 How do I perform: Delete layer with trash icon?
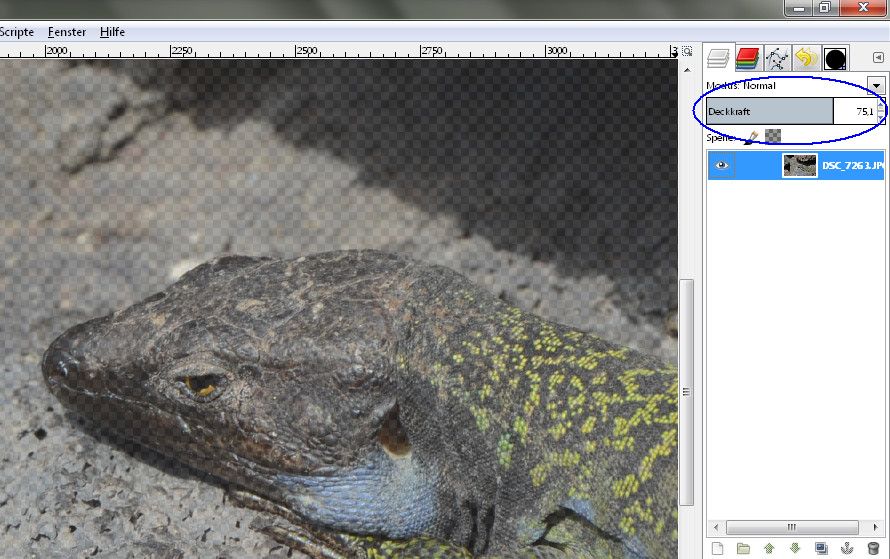(873, 548)
